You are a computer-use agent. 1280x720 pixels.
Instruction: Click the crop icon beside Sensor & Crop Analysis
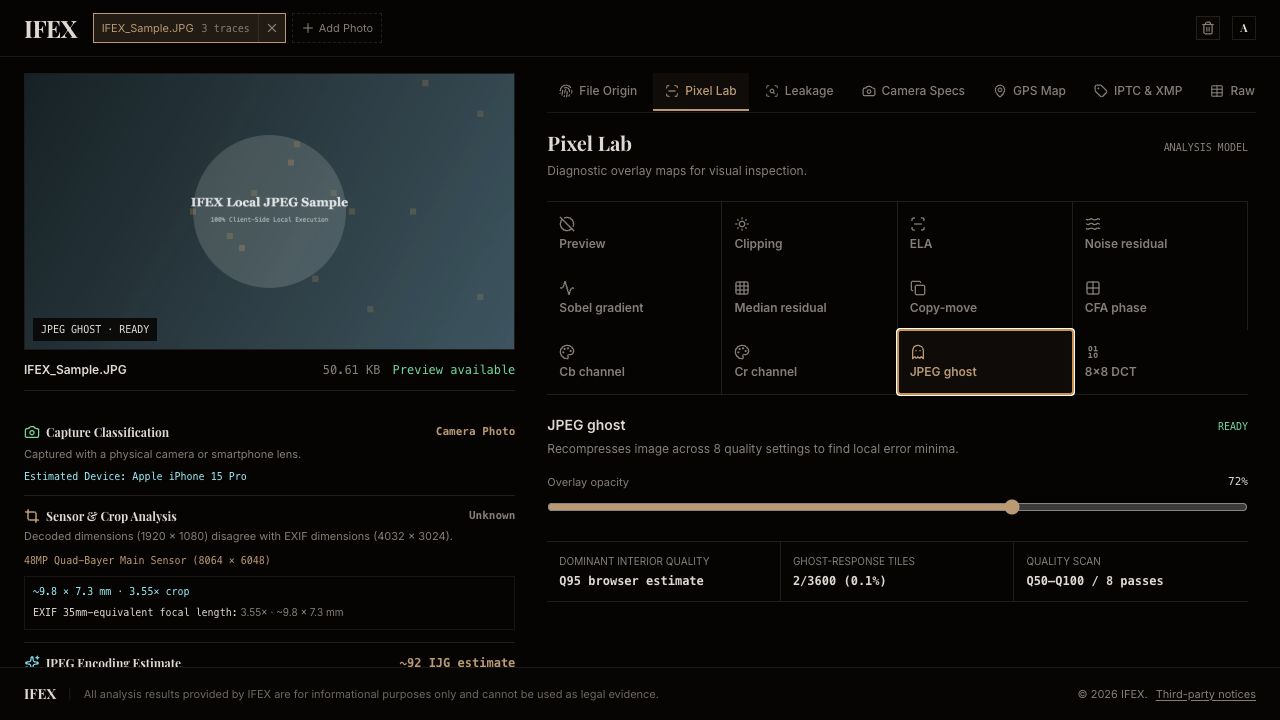[x=32, y=516]
